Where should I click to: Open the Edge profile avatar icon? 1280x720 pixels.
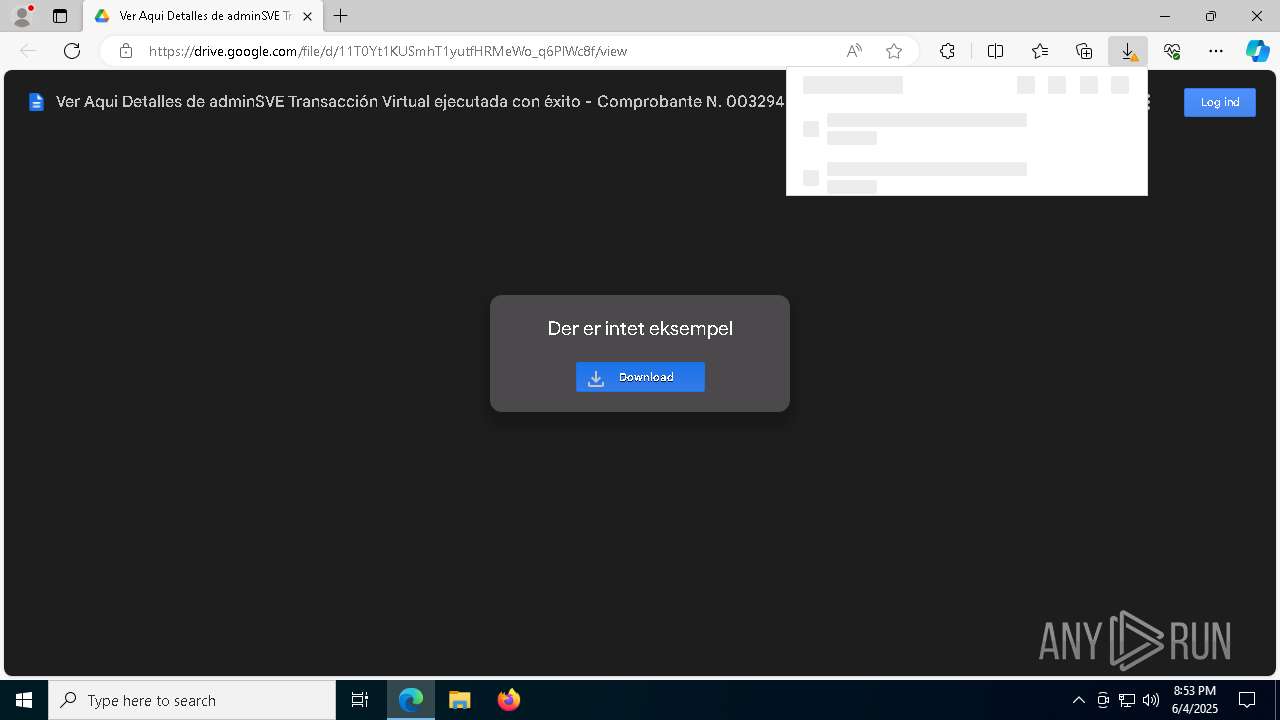coord(21,16)
